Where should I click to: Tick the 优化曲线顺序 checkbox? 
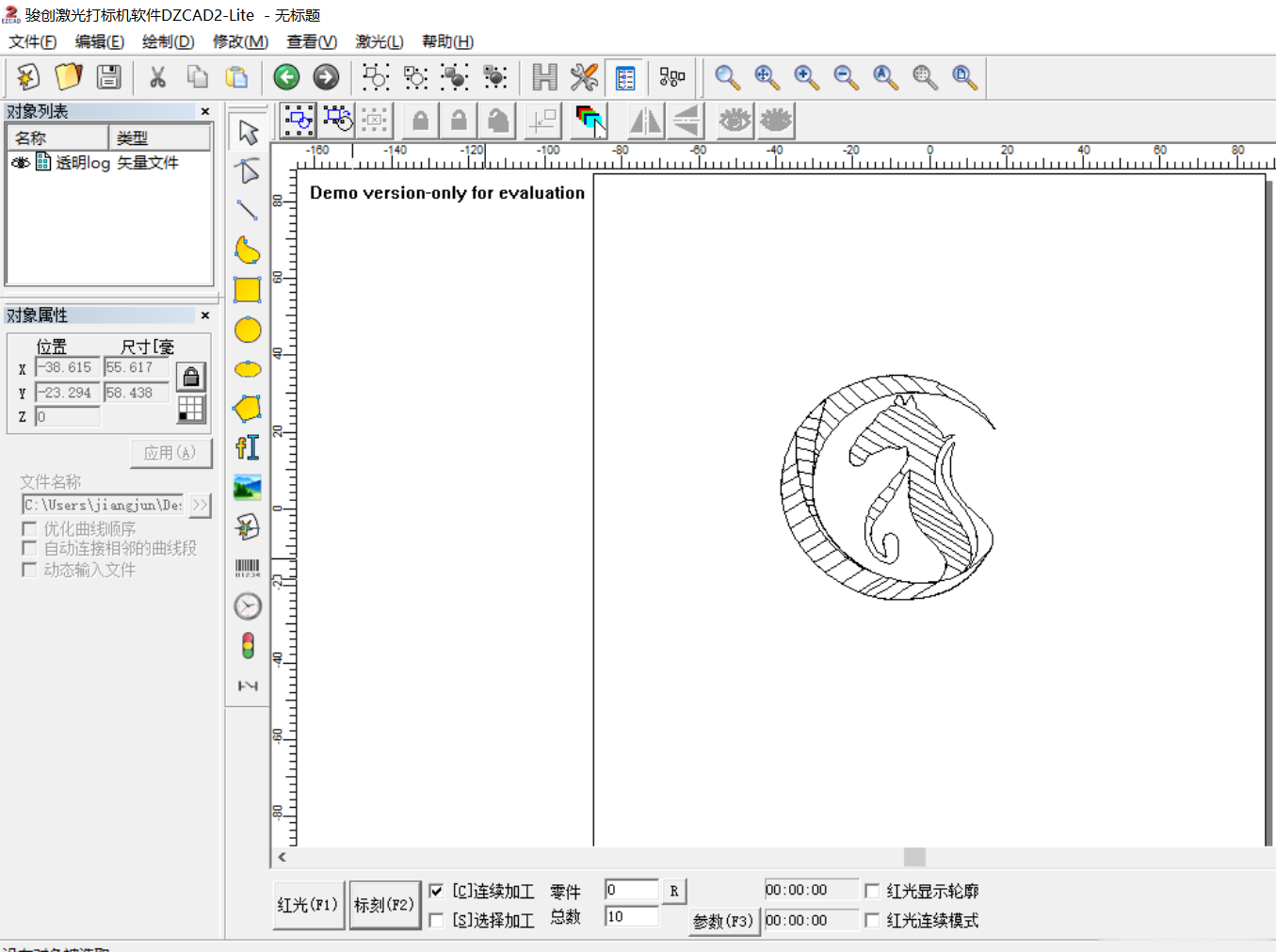tap(29, 529)
